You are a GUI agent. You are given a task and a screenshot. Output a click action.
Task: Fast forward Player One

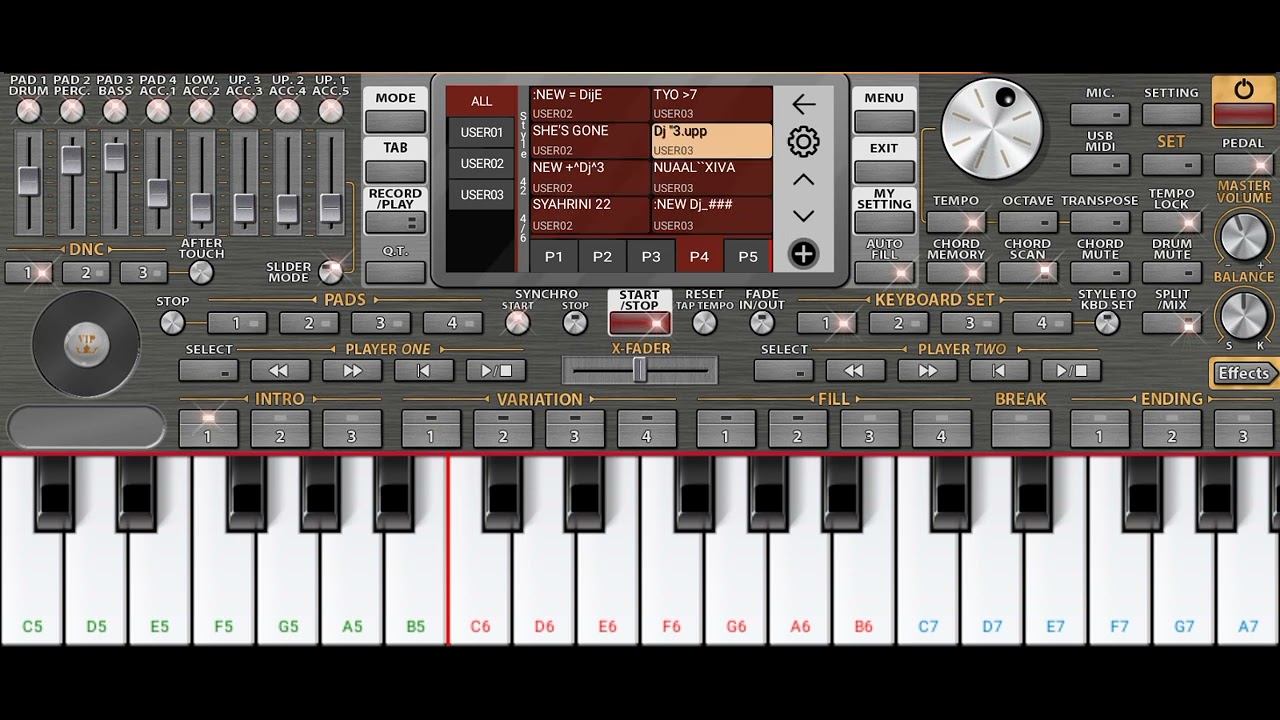(x=351, y=371)
